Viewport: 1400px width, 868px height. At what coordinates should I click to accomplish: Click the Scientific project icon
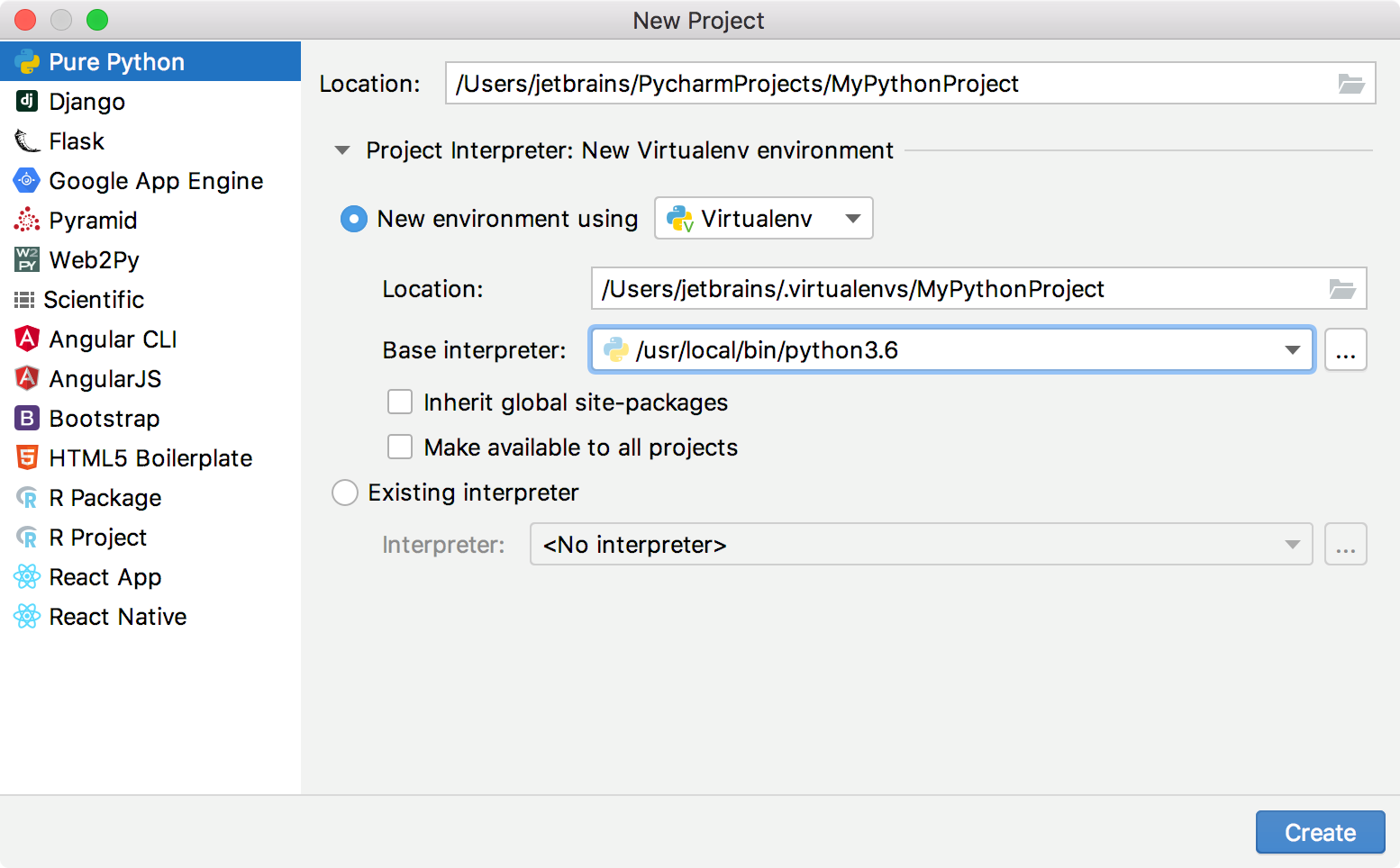[x=26, y=299]
